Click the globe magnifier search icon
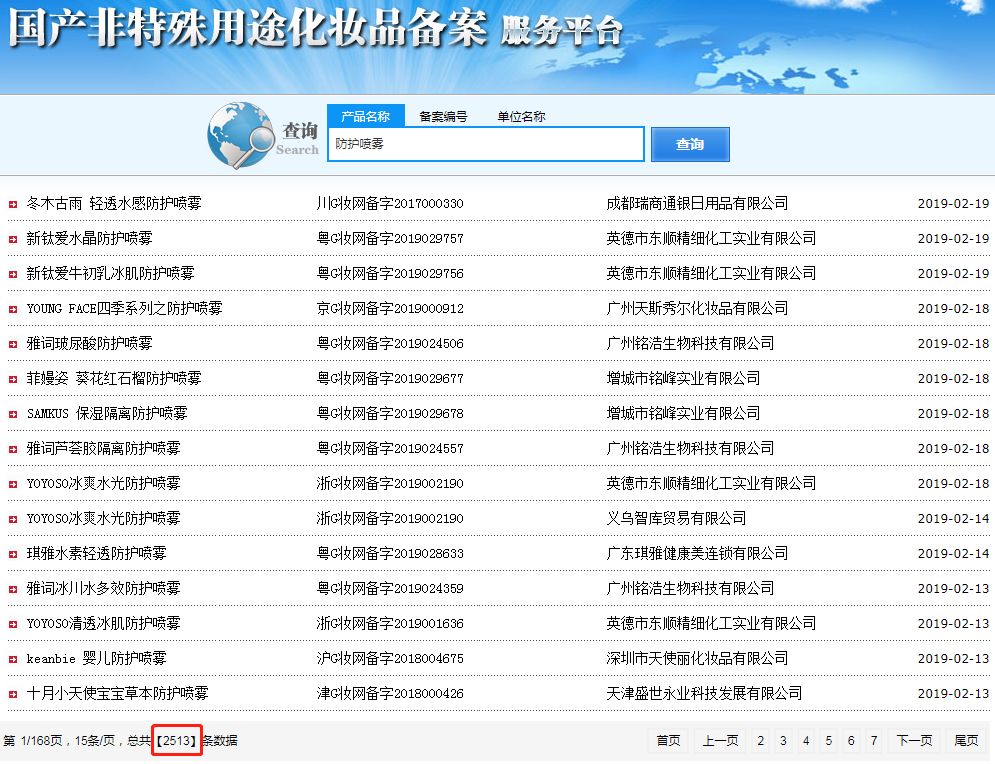This screenshot has width=995, height=764. (240, 135)
